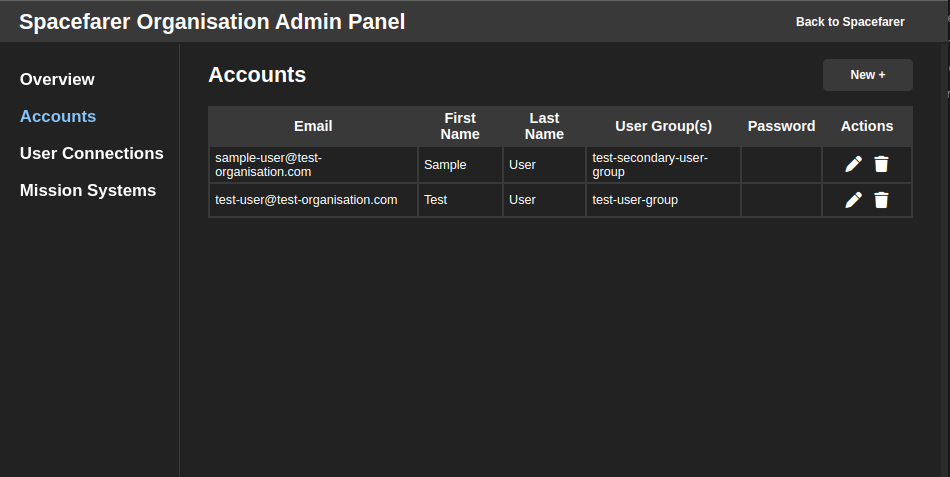
Task: Click the first name cell 'Sample'
Action: (x=460, y=165)
